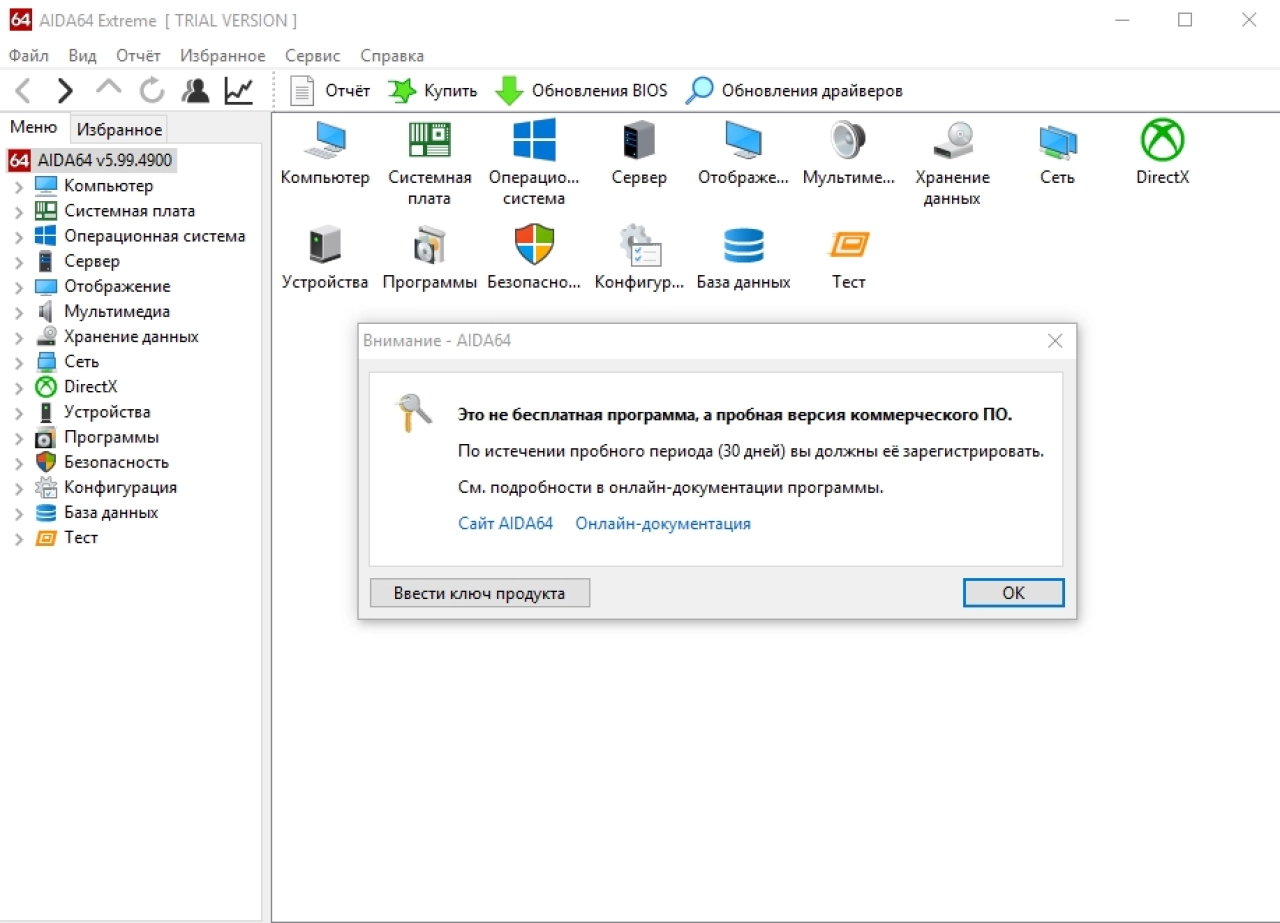The height and width of the screenshot is (923, 1280).
Task: Switch to the Избранное tab
Action: (119, 129)
